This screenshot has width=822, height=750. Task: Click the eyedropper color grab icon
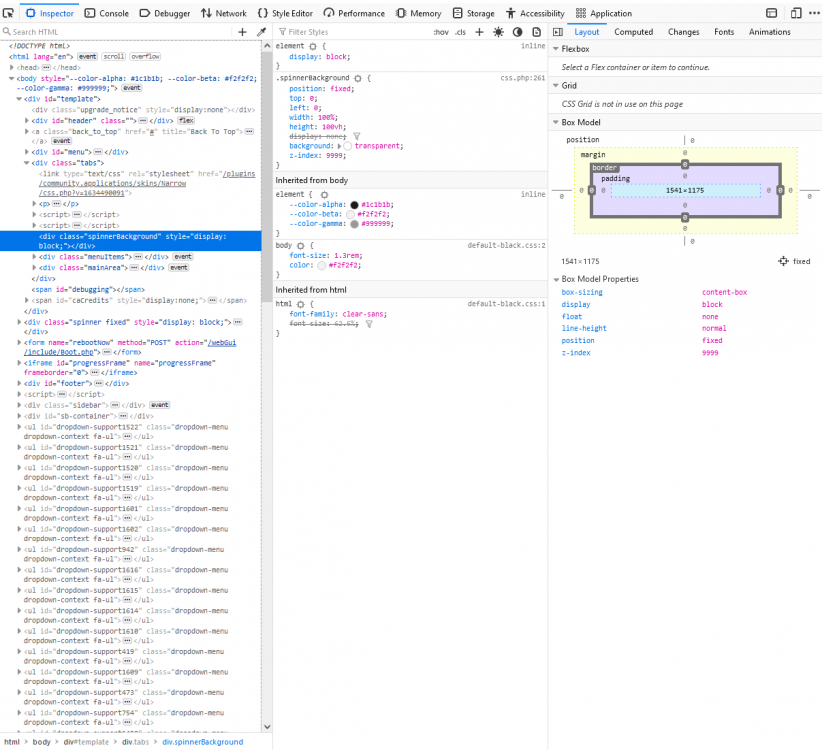point(262,32)
